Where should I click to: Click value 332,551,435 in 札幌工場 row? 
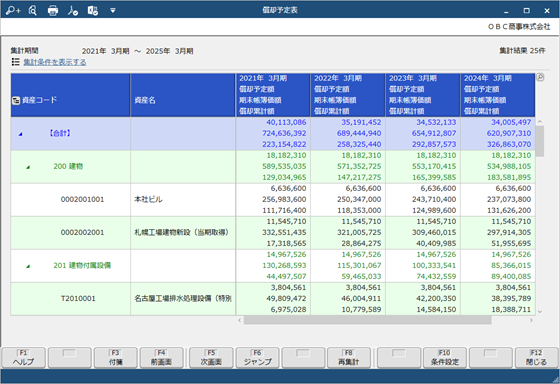tap(284, 233)
